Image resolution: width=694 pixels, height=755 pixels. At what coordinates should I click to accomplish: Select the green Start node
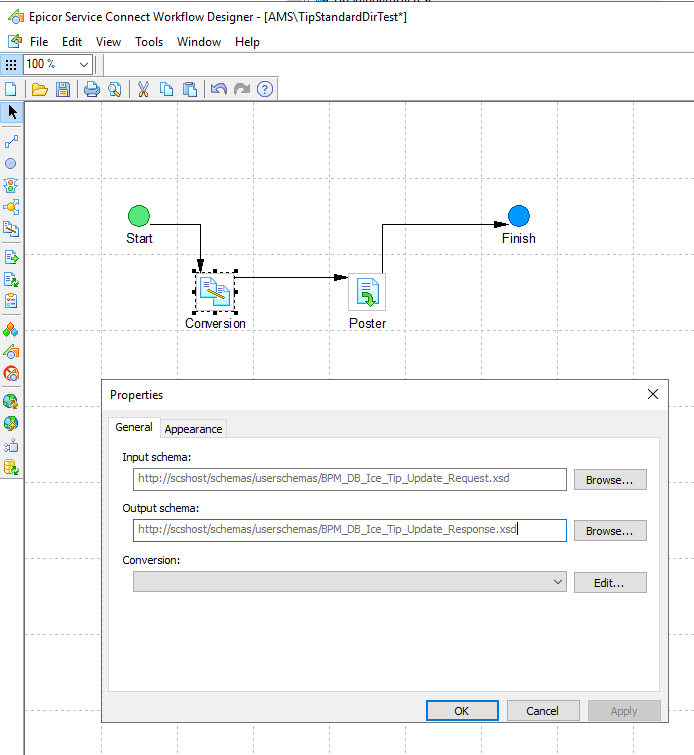(x=139, y=216)
